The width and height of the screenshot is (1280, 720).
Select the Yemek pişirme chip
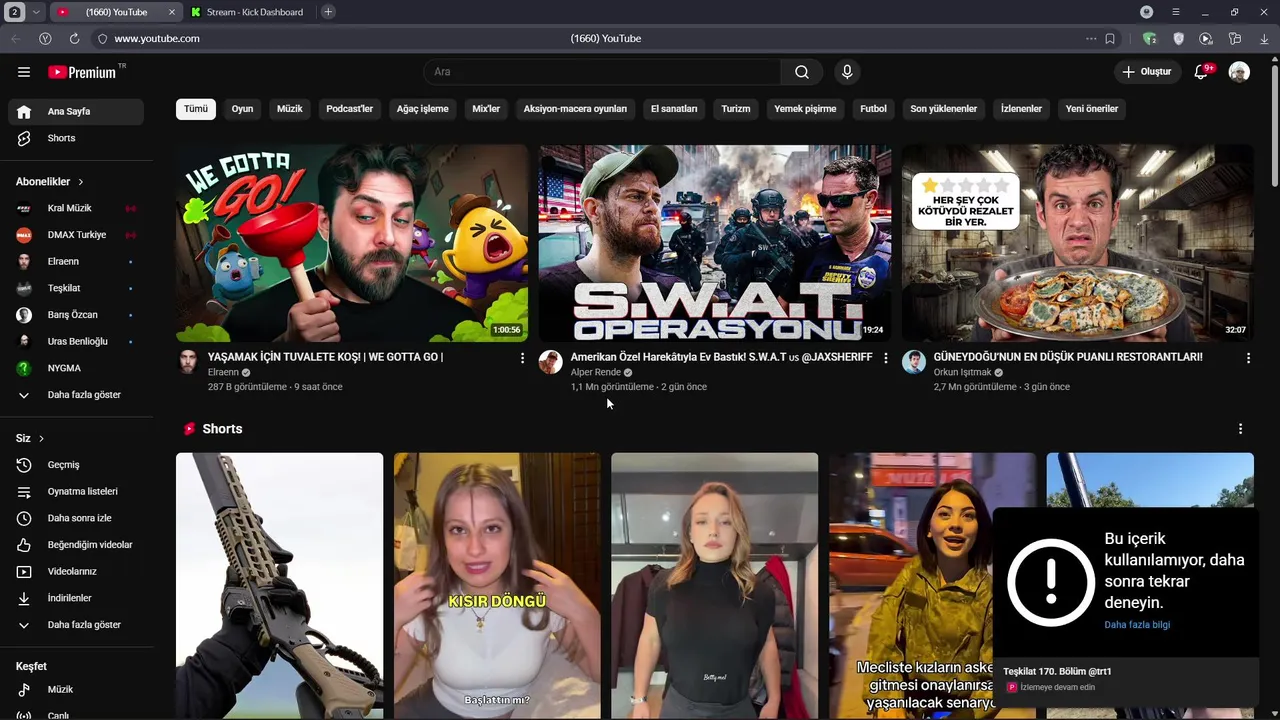click(x=805, y=109)
